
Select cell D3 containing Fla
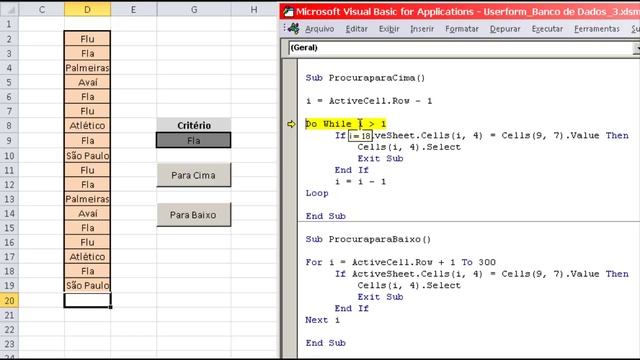tap(87, 53)
